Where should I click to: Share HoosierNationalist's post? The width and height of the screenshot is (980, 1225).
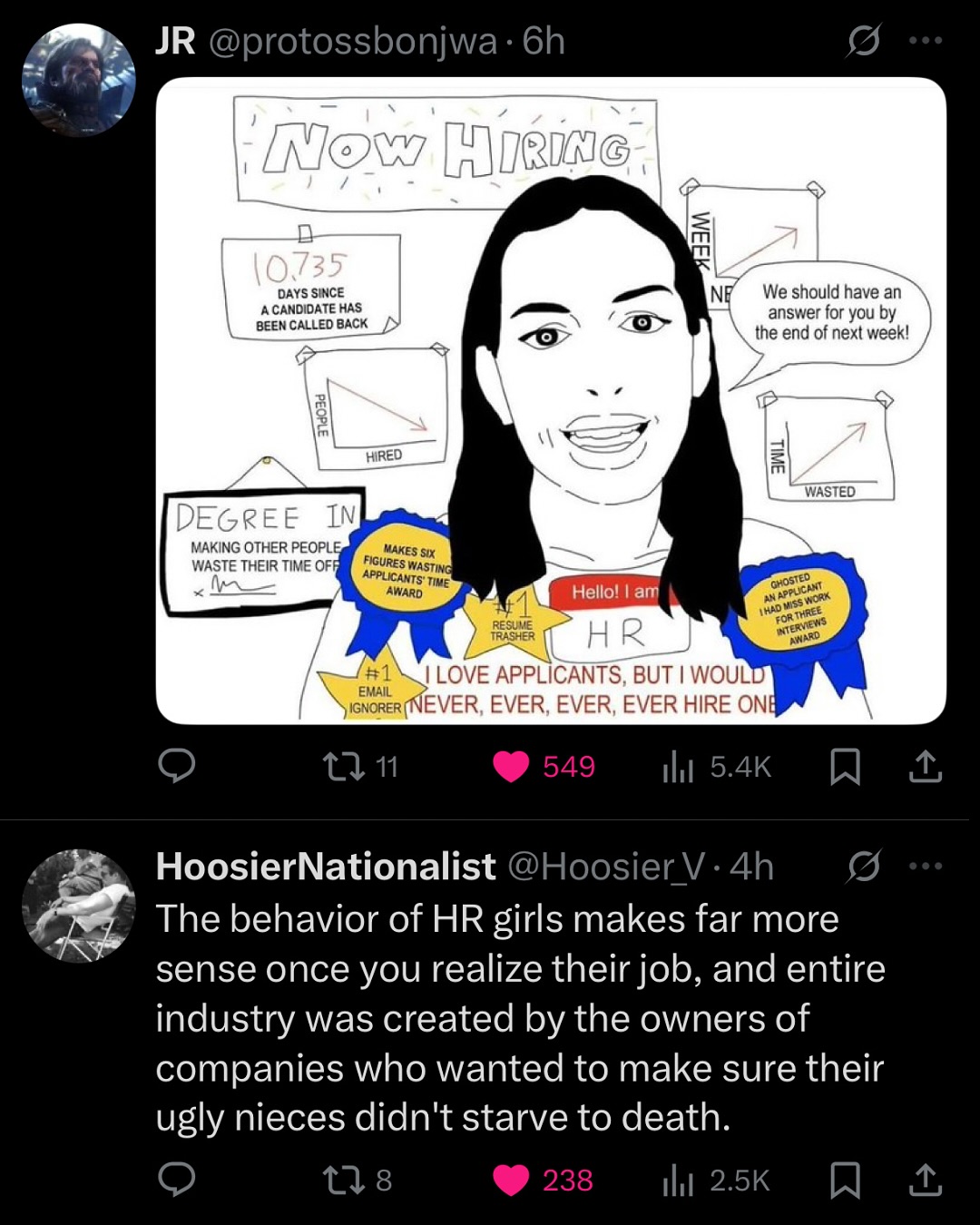tap(925, 1180)
